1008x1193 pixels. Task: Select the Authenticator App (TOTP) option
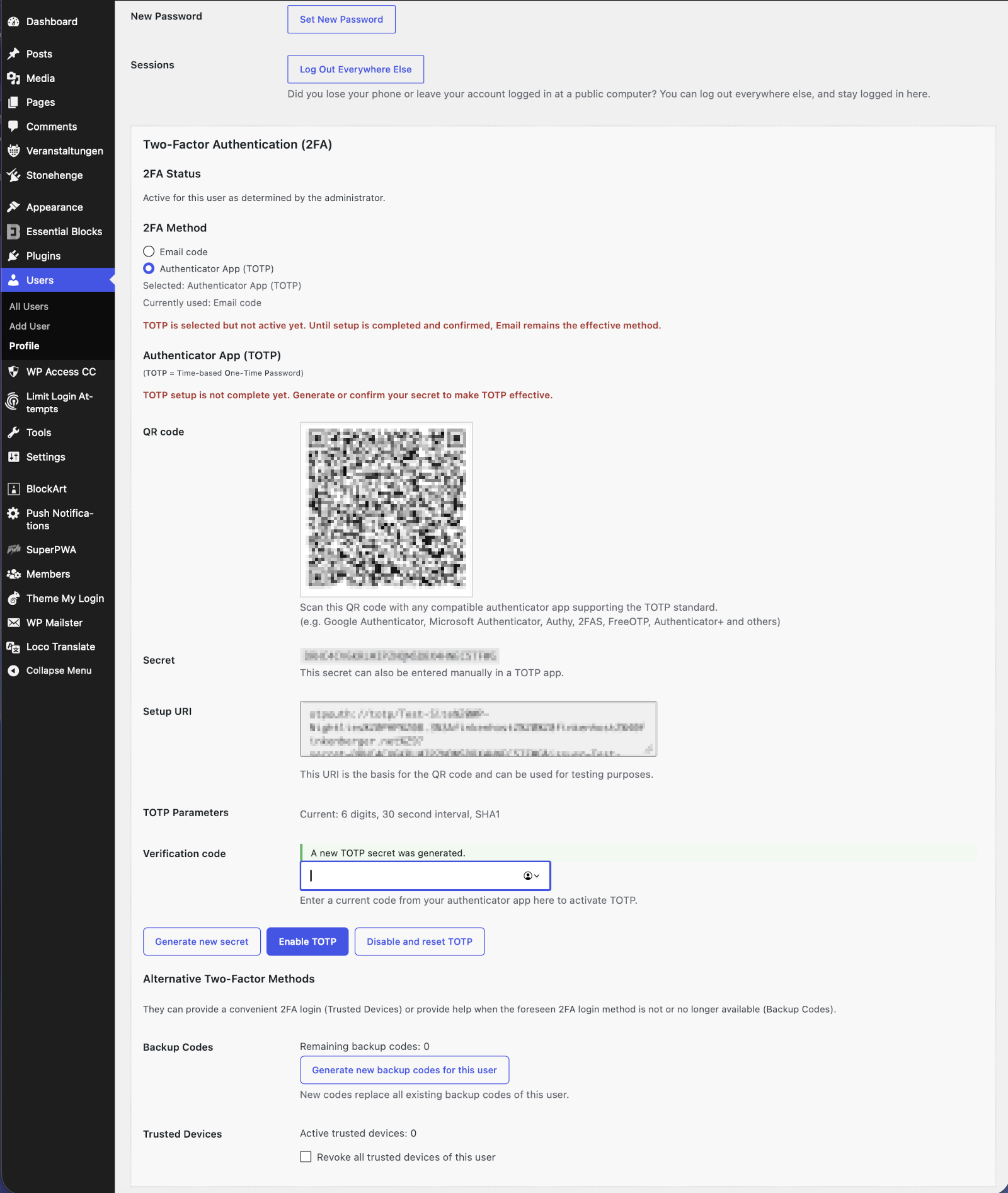(x=149, y=268)
